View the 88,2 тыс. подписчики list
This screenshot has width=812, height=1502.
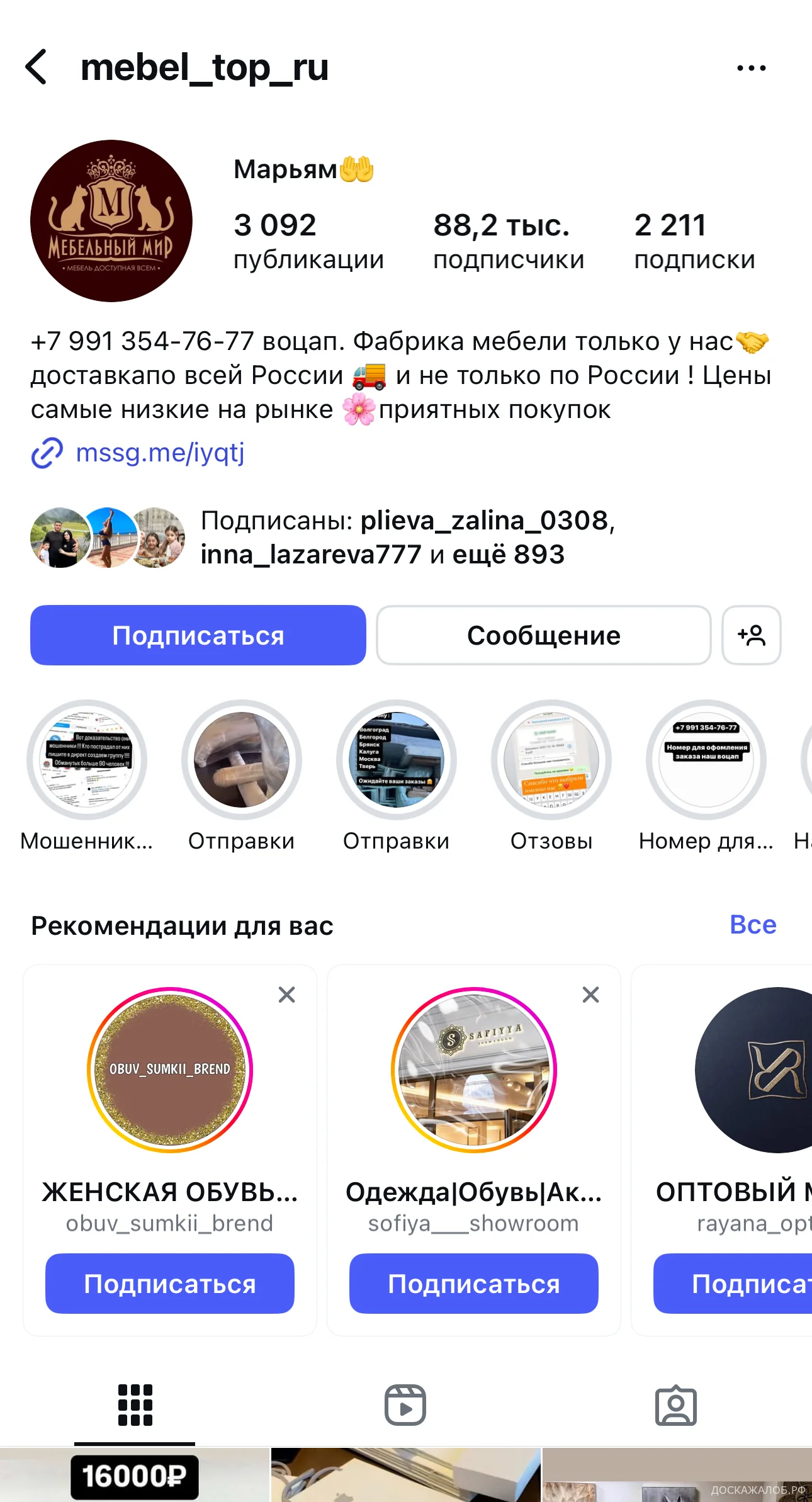(509, 241)
